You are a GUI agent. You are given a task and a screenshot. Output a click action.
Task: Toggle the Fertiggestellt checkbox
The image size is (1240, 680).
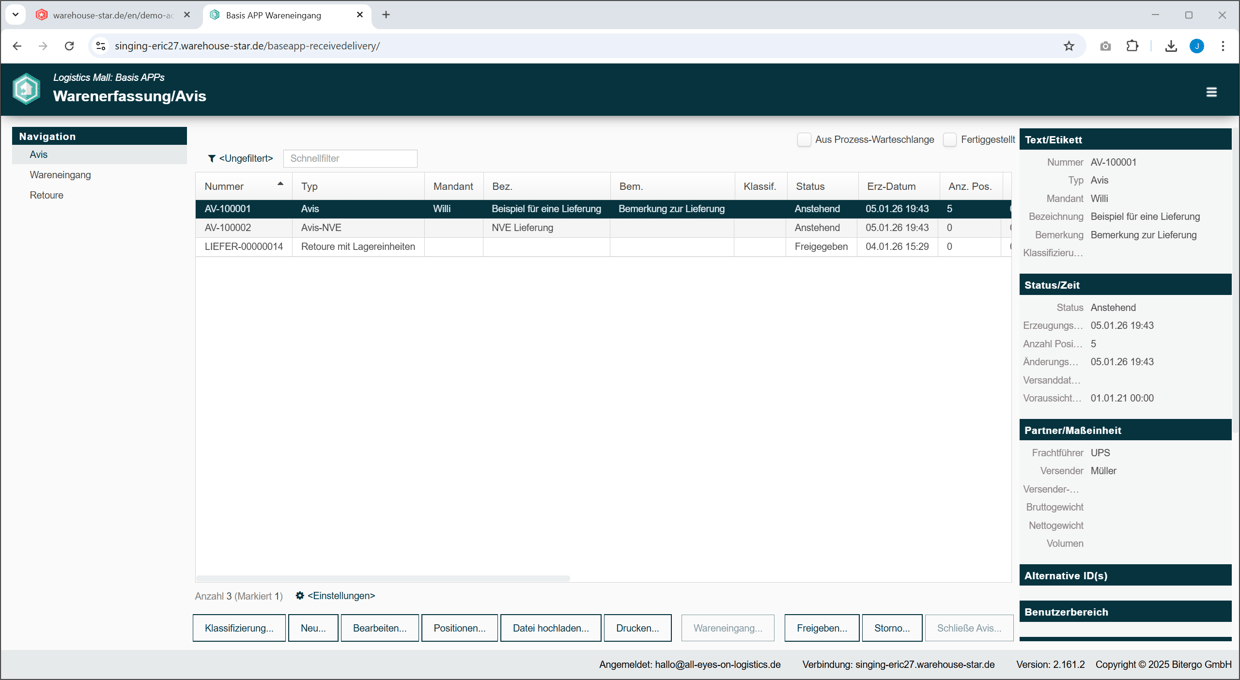pyautogui.click(x=950, y=140)
